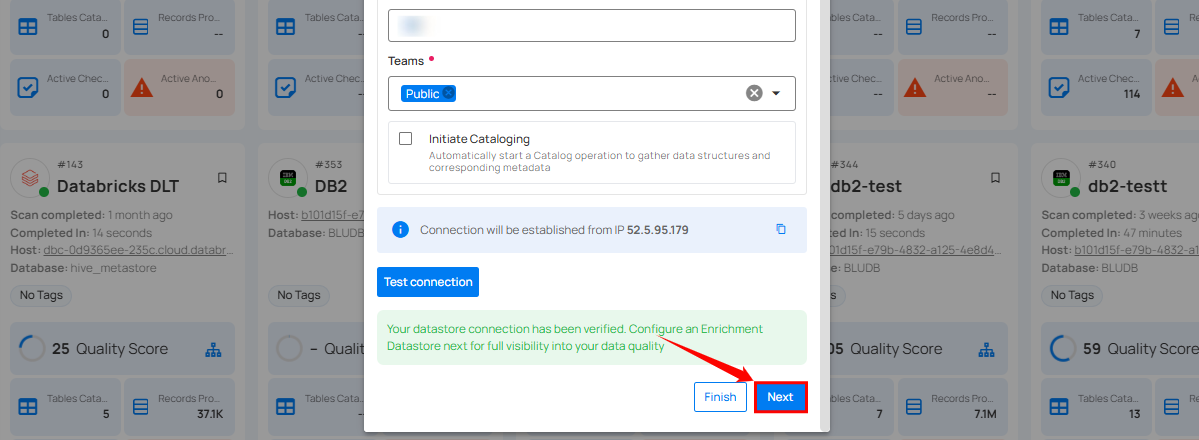Click the Test connection button
Screen dimensions: 1199x440
(x=428, y=282)
